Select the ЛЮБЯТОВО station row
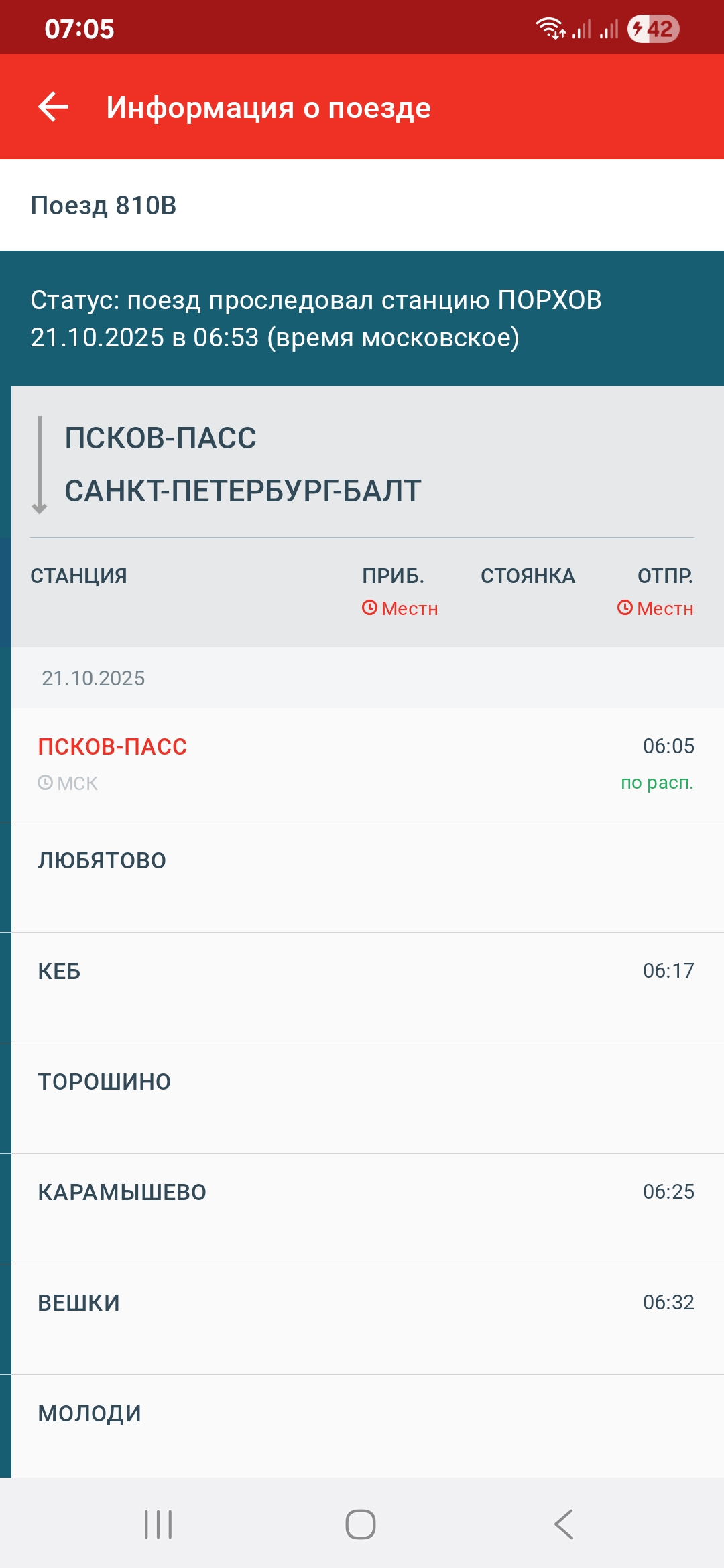 pos(362,876)
